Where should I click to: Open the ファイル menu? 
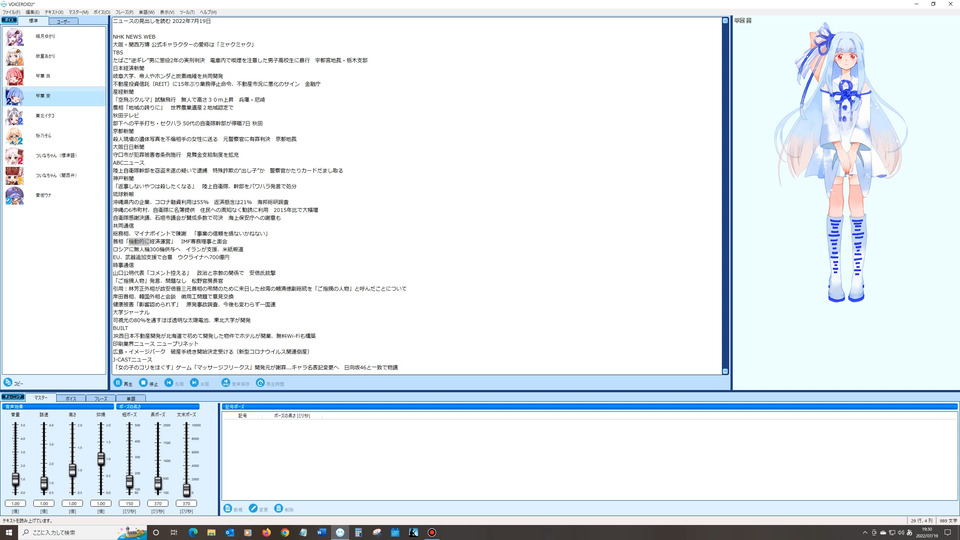click(11, 12)
